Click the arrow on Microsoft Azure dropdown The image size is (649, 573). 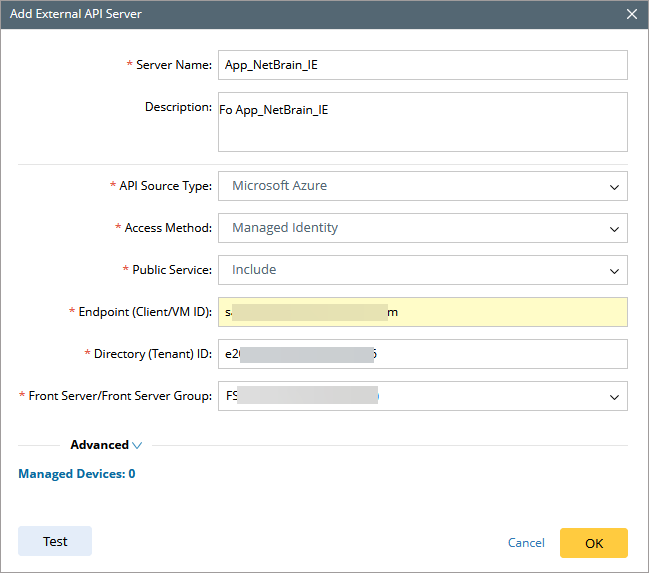(613, 186)
